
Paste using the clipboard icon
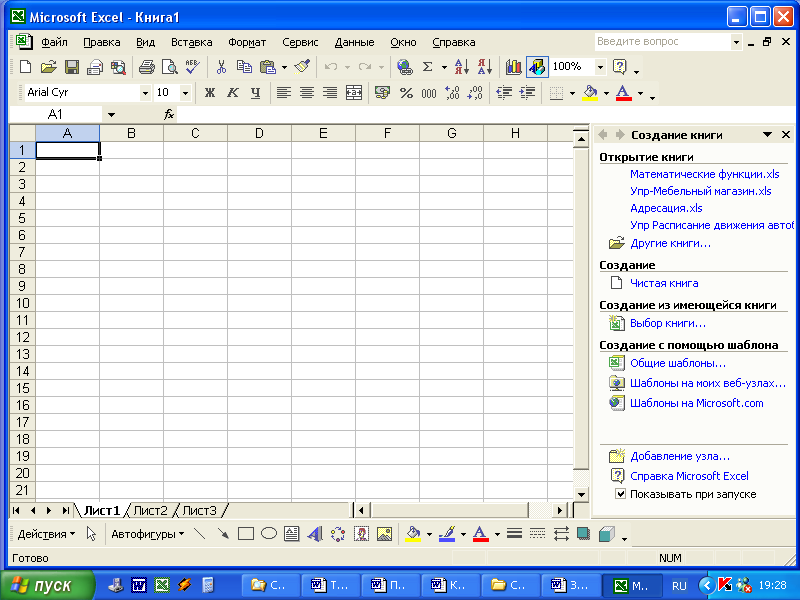267,67
